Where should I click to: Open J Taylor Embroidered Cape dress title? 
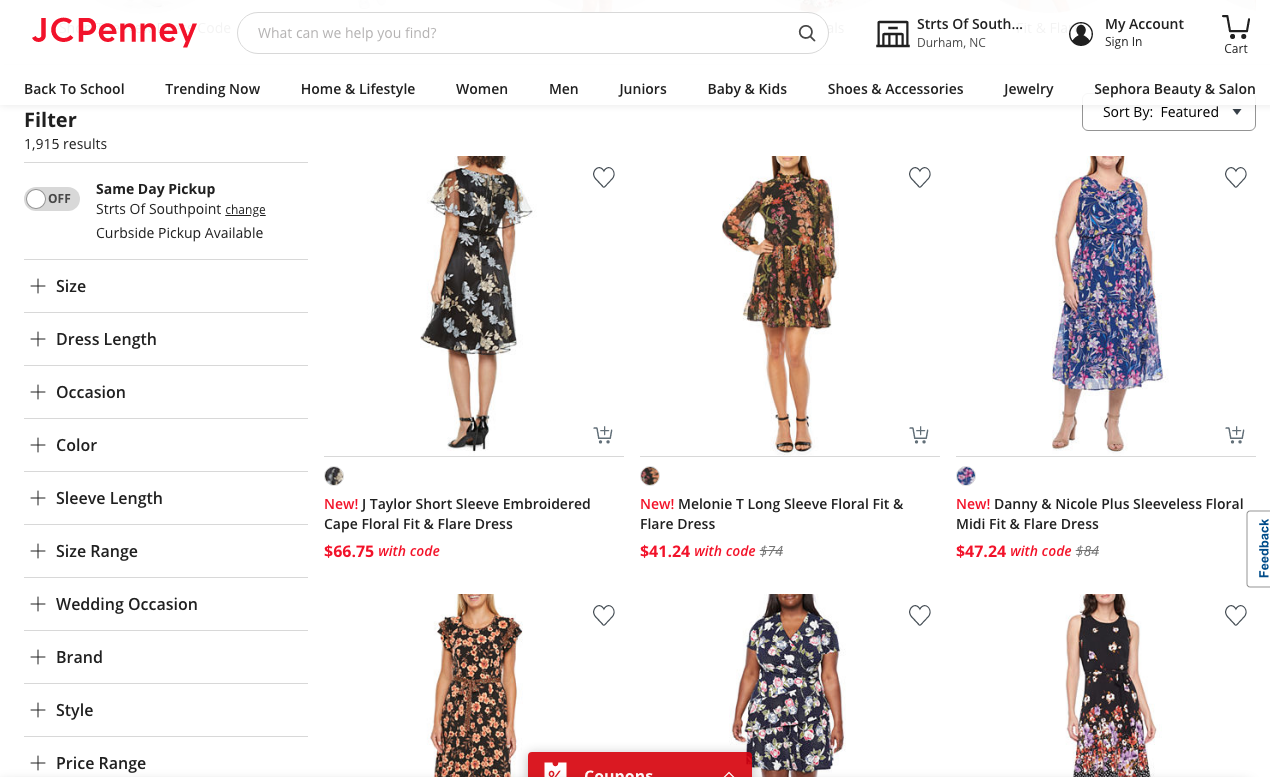[457, 514]
